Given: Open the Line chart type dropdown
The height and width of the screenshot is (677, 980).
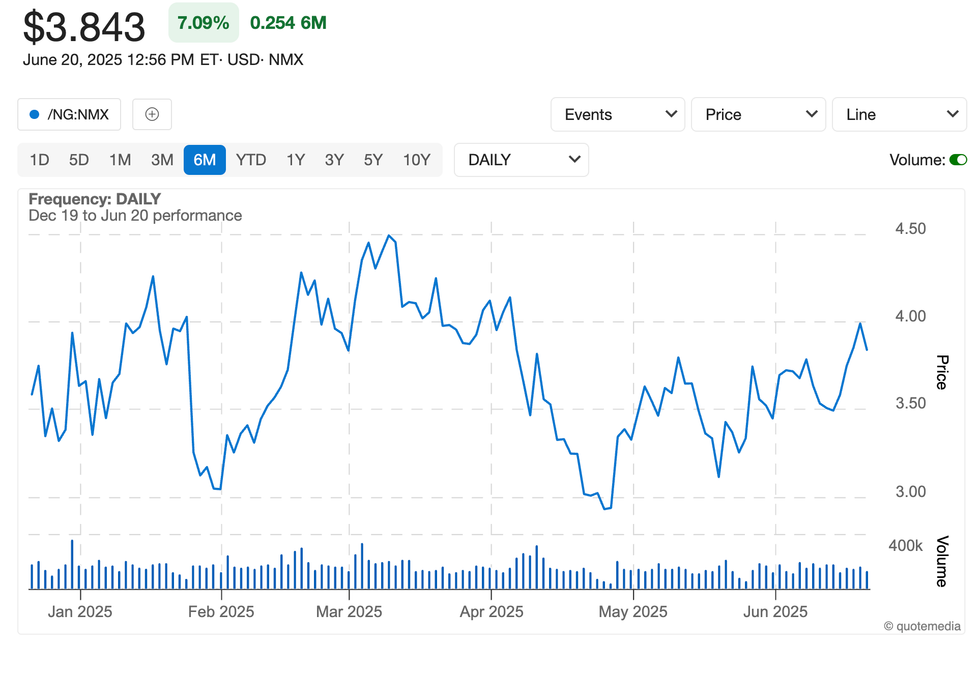Looking at the screenshot, I should tap(899, 114).
